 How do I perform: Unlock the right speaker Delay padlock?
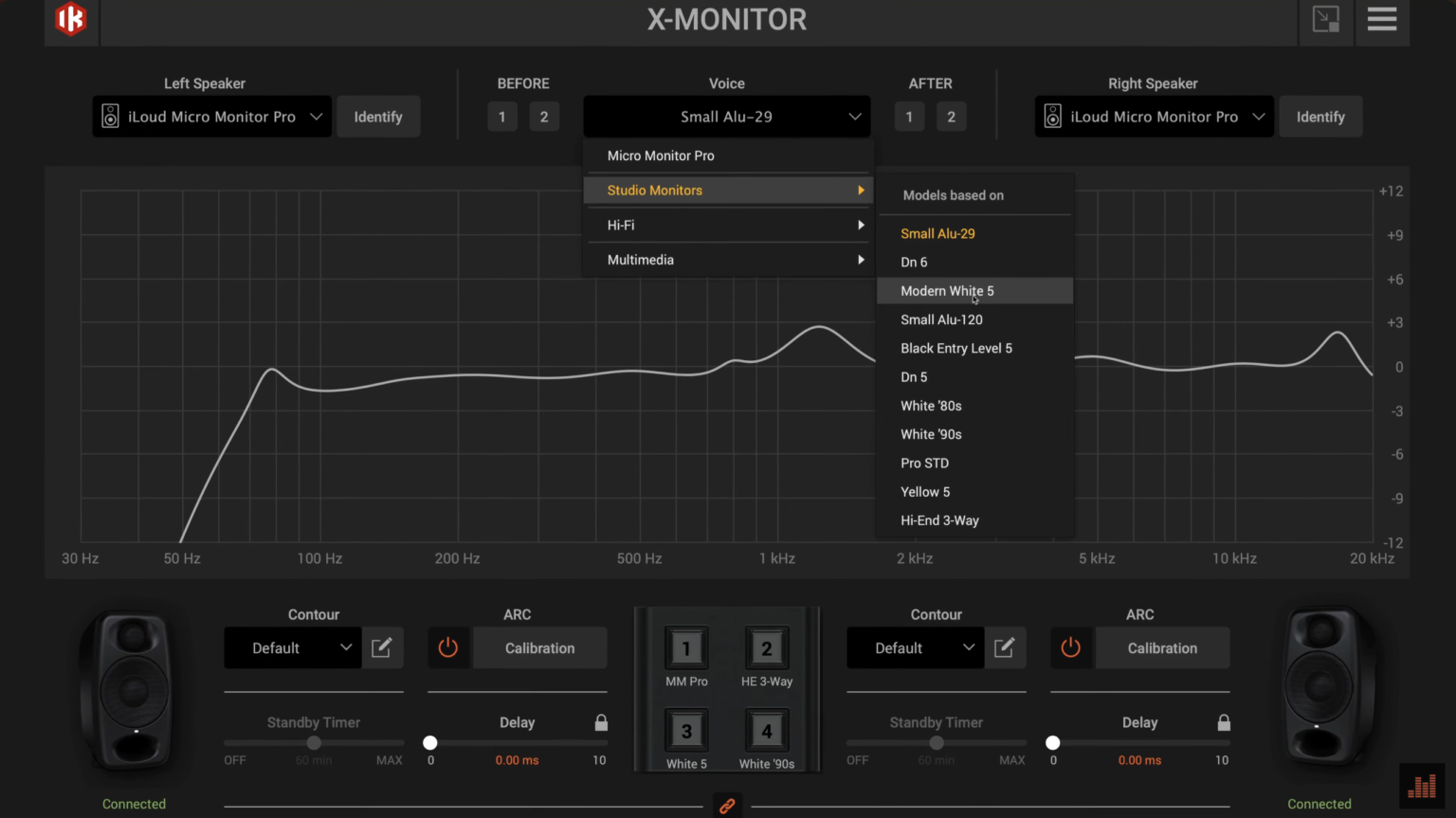tap(1224, 722)
